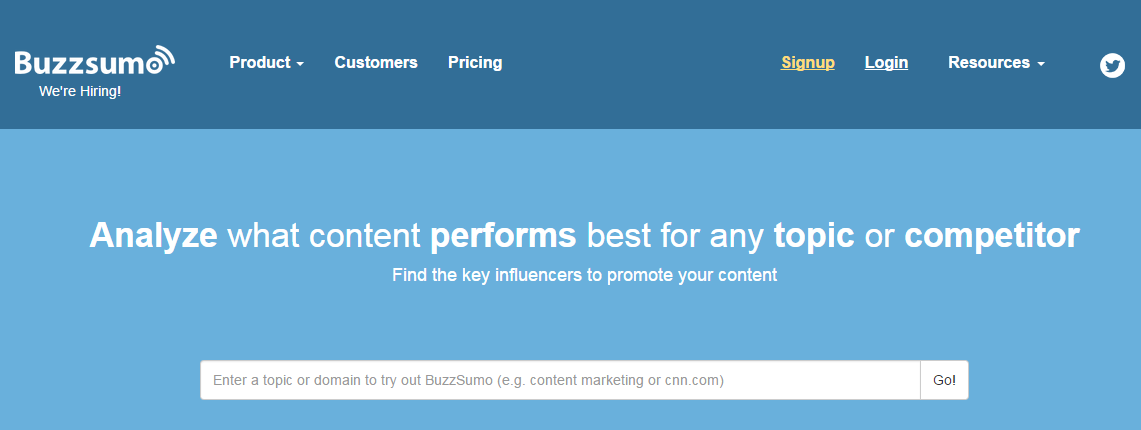The height and width of the screenshot is (430, 1141).
Task: Expand the Resources dropdown menu
Action: pyautogui.click(x=989, y=63)
